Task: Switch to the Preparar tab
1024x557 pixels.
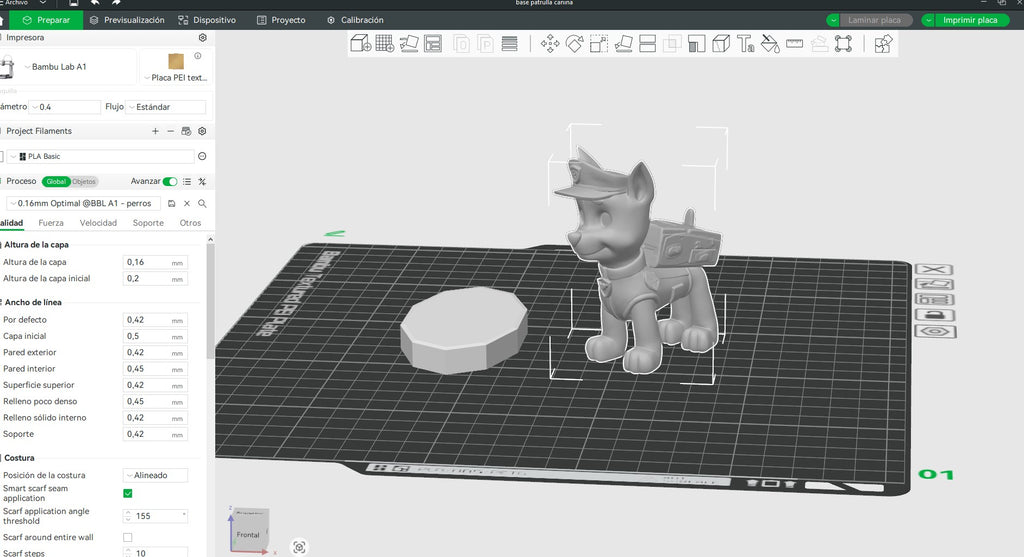Action: 46,20
